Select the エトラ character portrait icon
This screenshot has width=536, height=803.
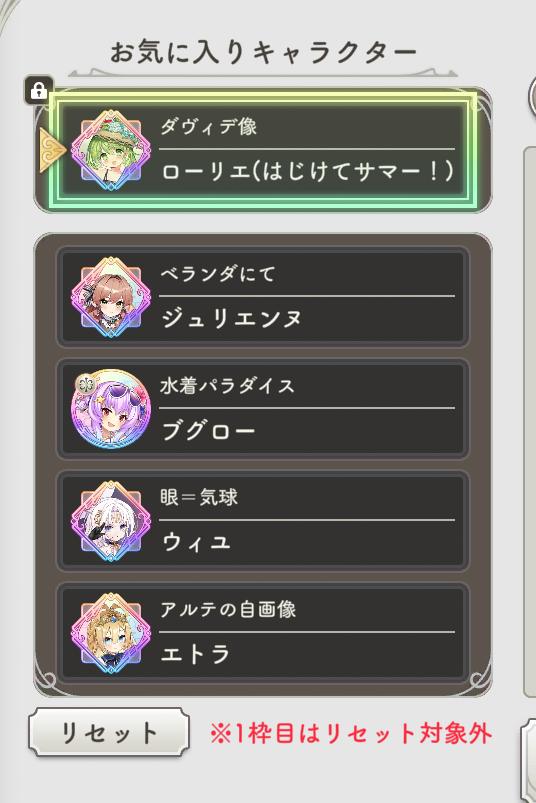click(x=111, y=633)
